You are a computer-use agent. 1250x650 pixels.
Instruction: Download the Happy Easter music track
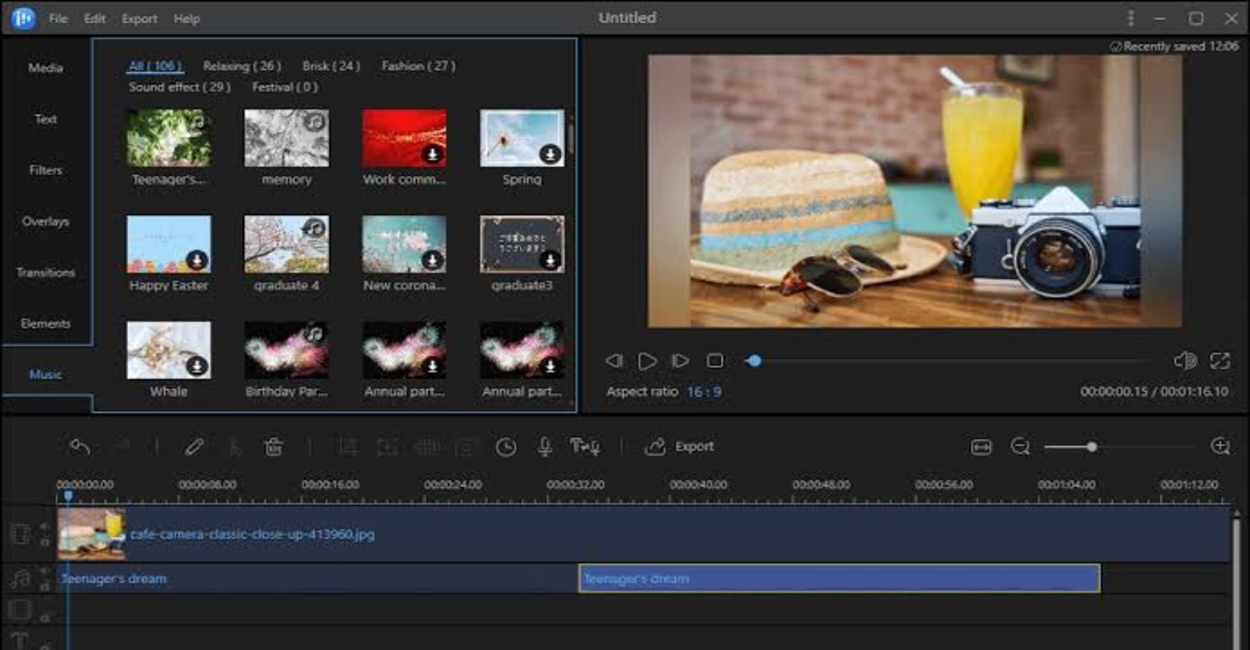(x=197, y=260)
